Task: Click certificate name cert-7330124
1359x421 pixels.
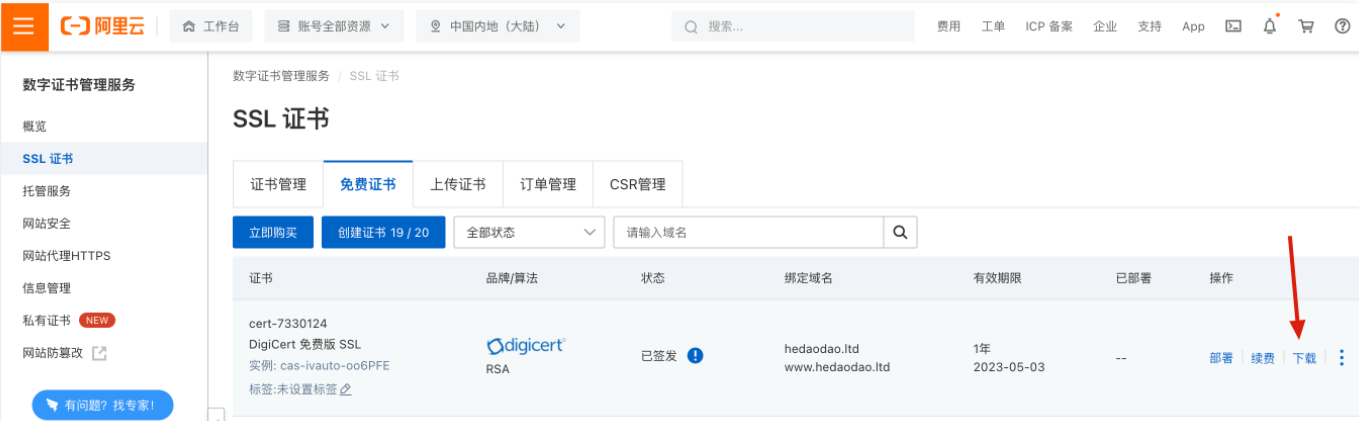Action: click(x=288, y=324)
